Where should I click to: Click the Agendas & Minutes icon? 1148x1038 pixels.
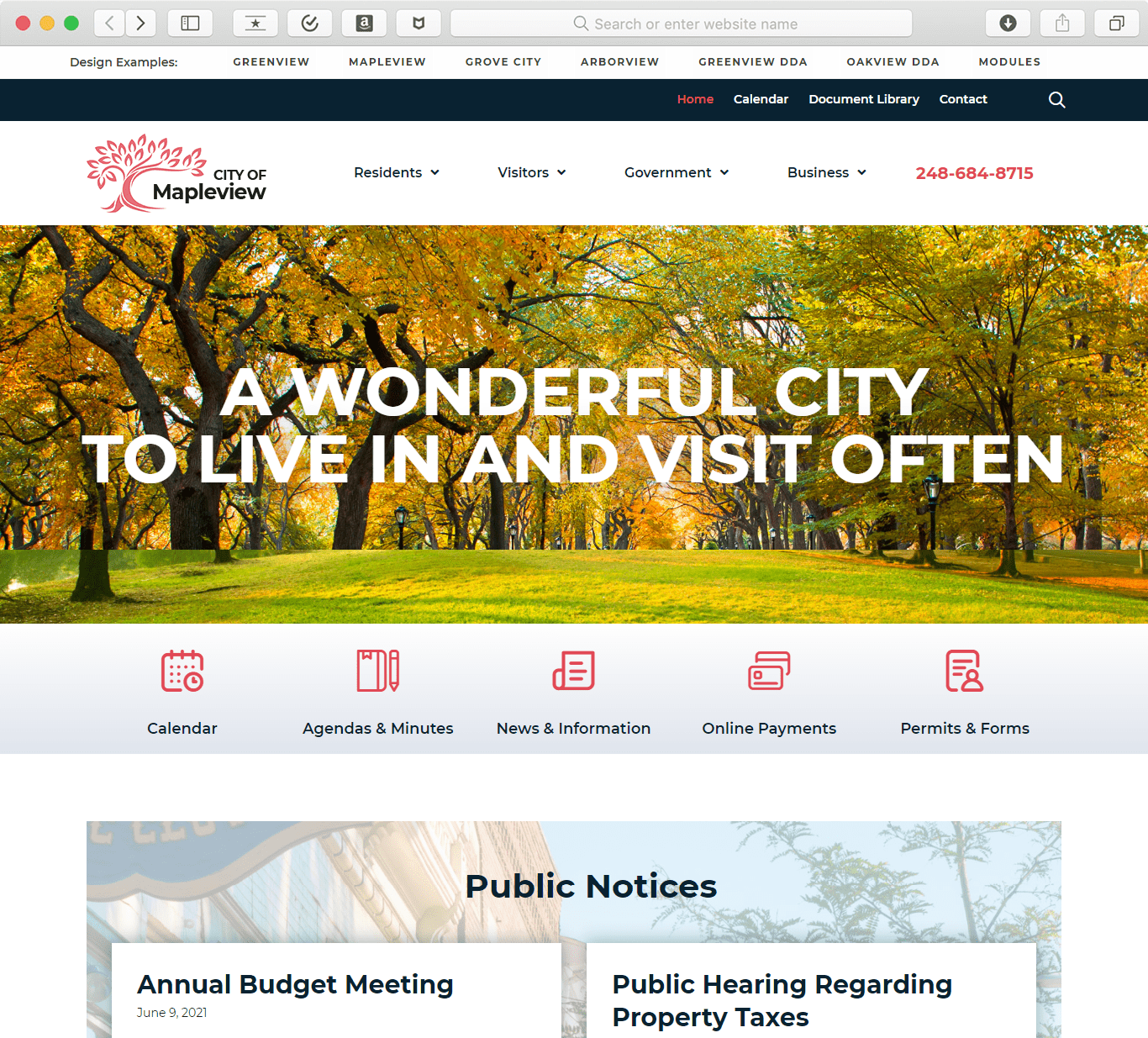[x=377, y=671]
